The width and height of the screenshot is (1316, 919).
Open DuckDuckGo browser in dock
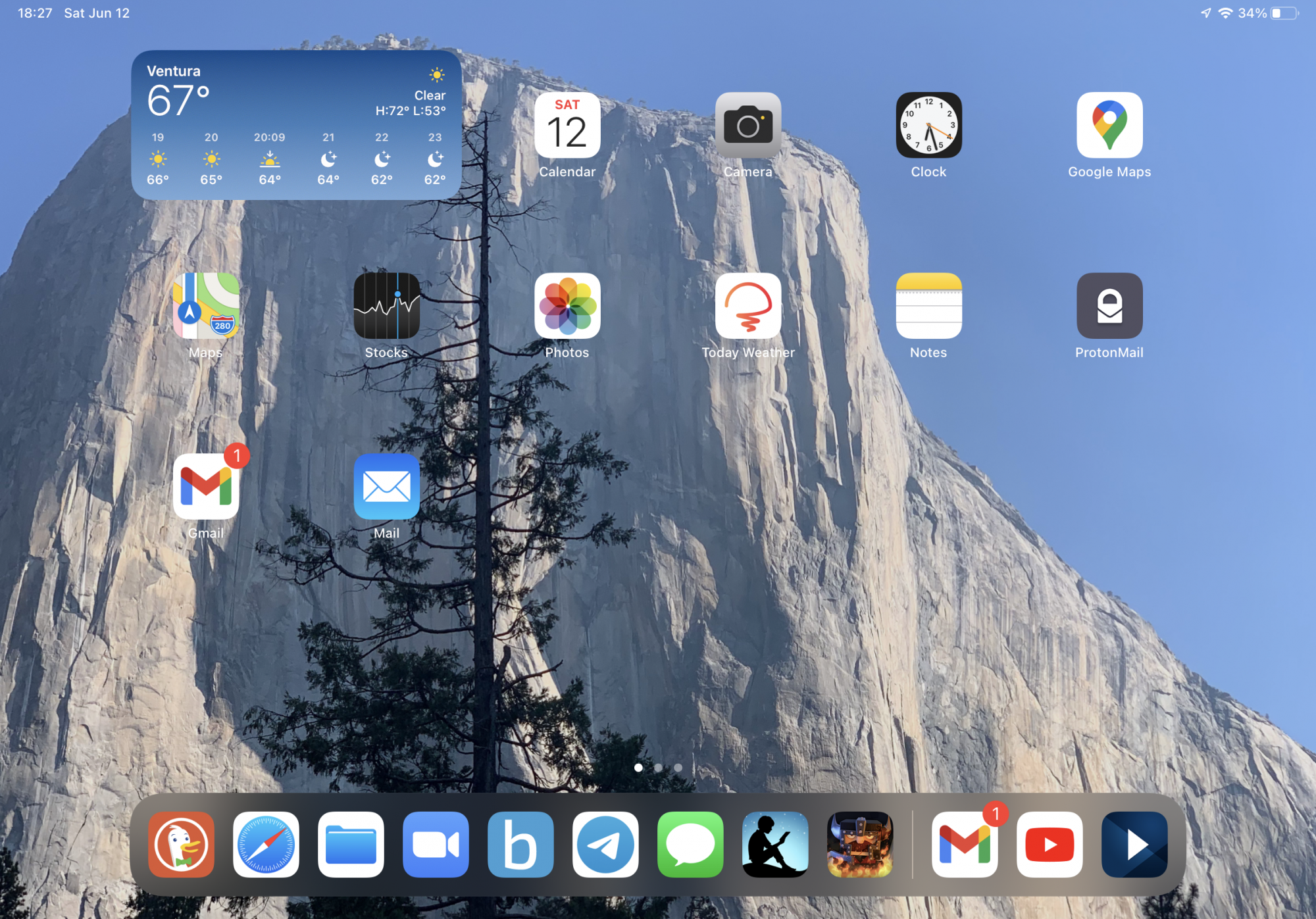(181, 845)
